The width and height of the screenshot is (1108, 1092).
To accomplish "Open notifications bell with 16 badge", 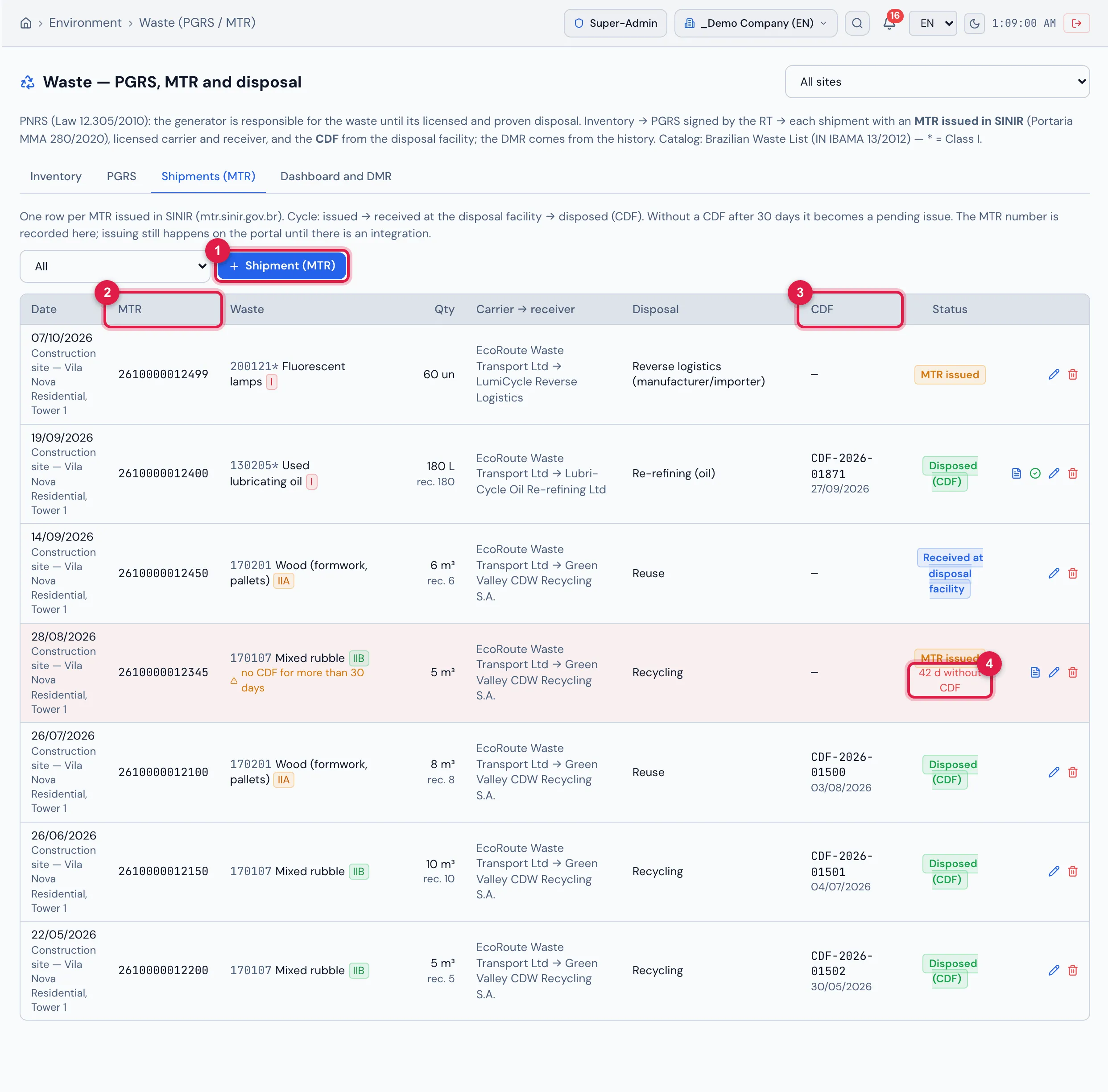I will [x=889, y=23].
